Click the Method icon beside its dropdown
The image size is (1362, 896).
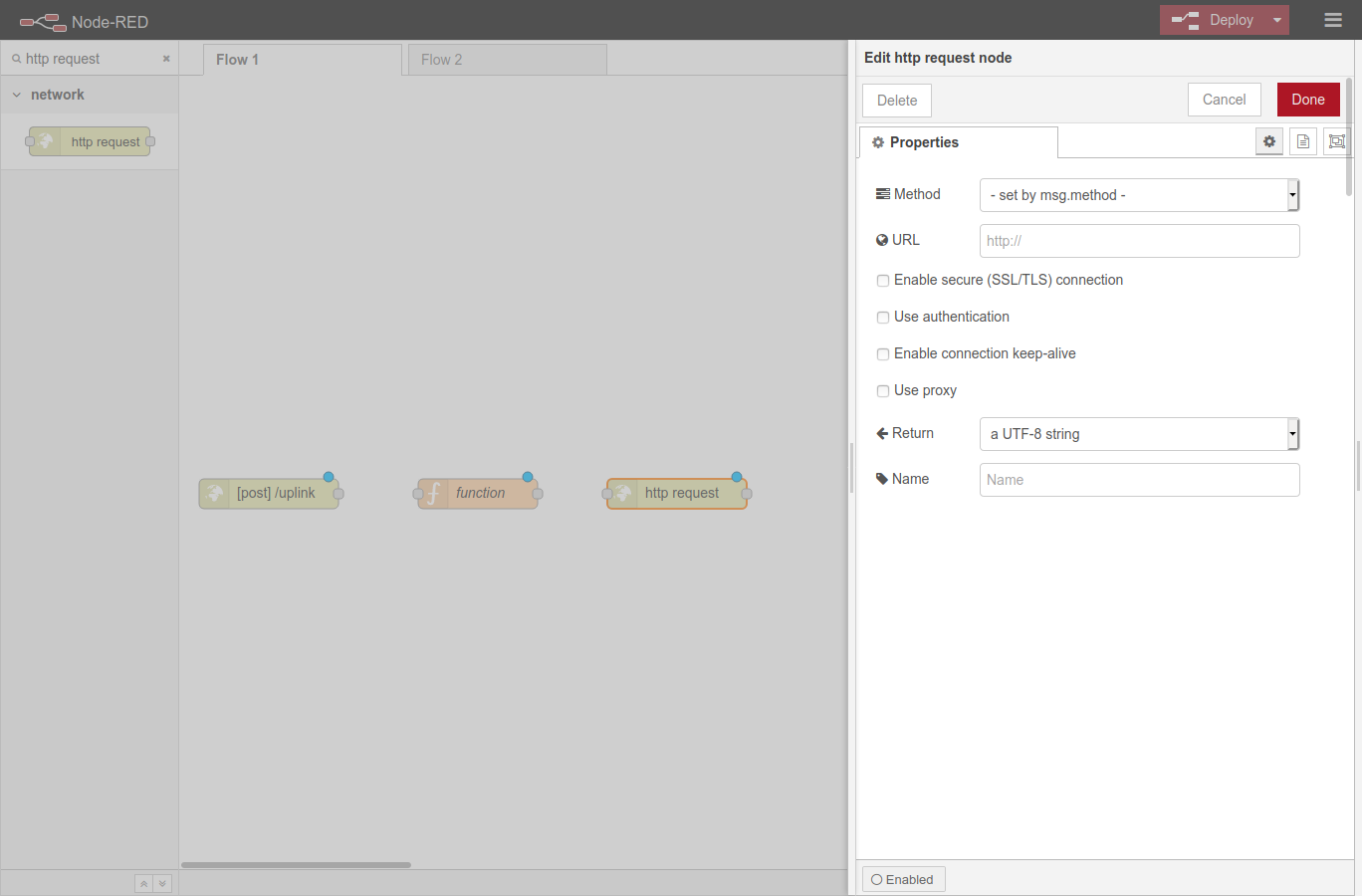882,193
